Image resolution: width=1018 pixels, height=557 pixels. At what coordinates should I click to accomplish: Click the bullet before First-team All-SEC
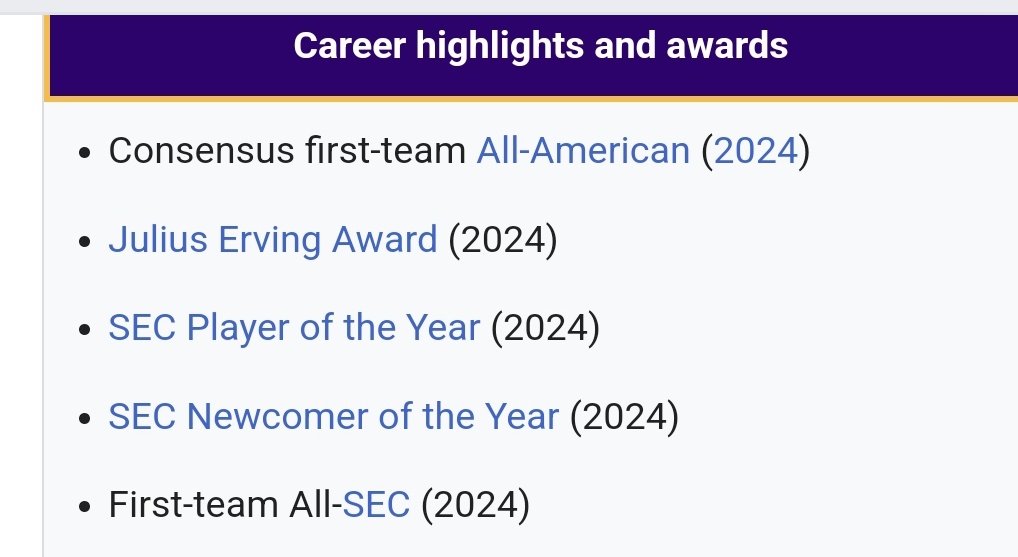coord(84,507)
